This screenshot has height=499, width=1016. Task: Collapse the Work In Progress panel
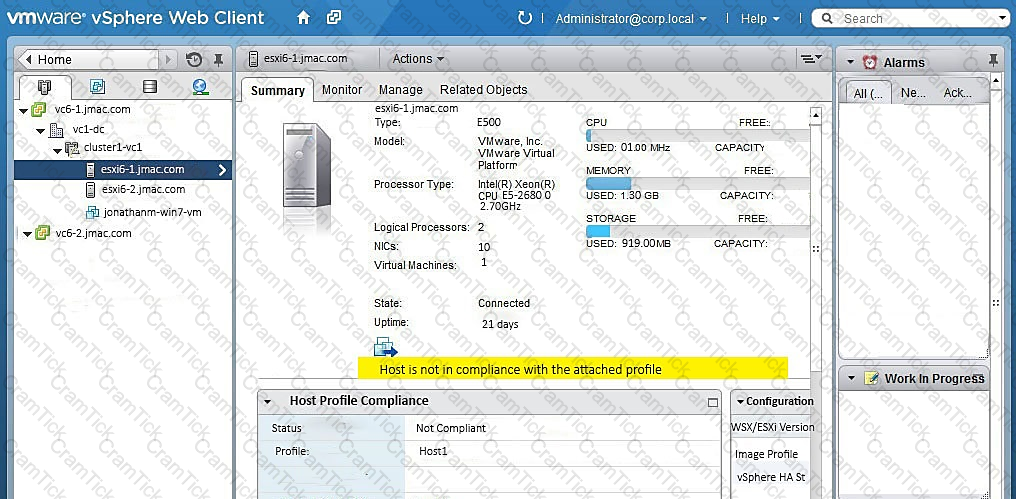[849, 378]
